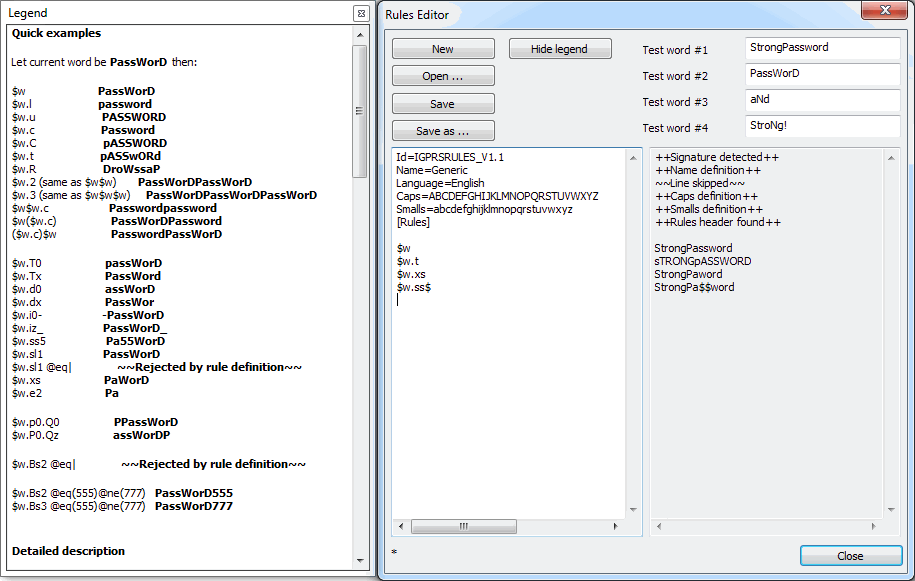
Task: Click the $w.c legend row with Password
Action: click(x=83, y=130)
